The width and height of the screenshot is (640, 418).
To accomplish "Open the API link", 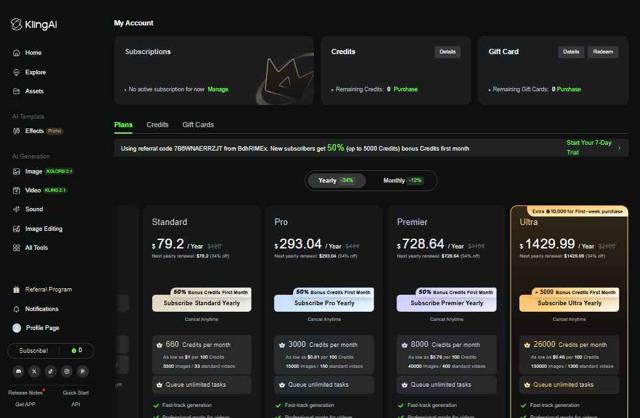I will 76,404.
